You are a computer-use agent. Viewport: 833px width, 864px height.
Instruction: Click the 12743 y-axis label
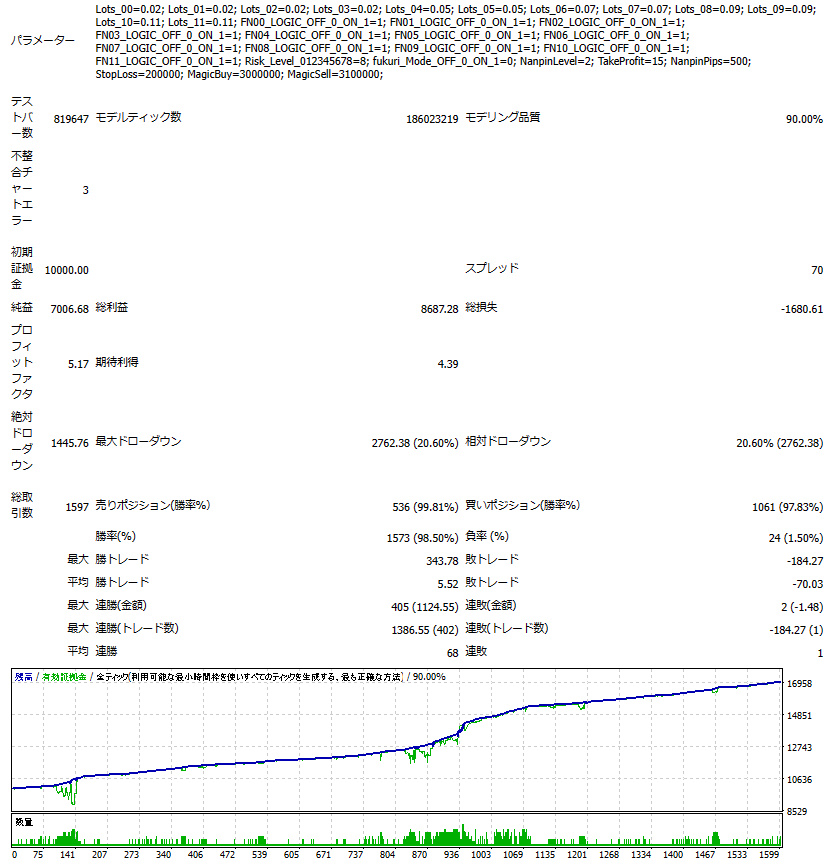pyautogui.click(x=799, y=748)
